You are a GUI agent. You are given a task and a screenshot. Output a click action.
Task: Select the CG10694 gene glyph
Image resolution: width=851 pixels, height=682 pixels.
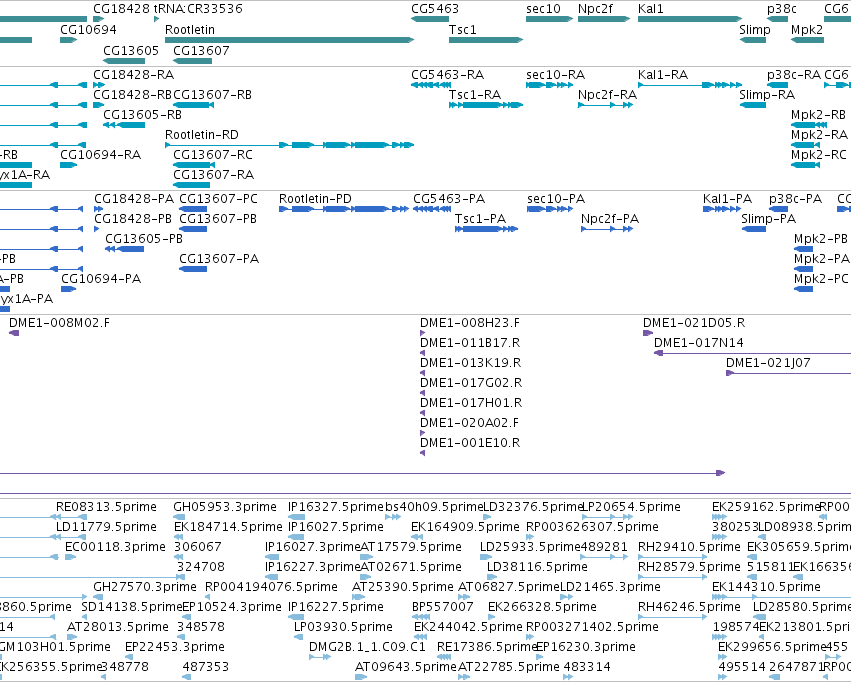click(x=68, y=40)
